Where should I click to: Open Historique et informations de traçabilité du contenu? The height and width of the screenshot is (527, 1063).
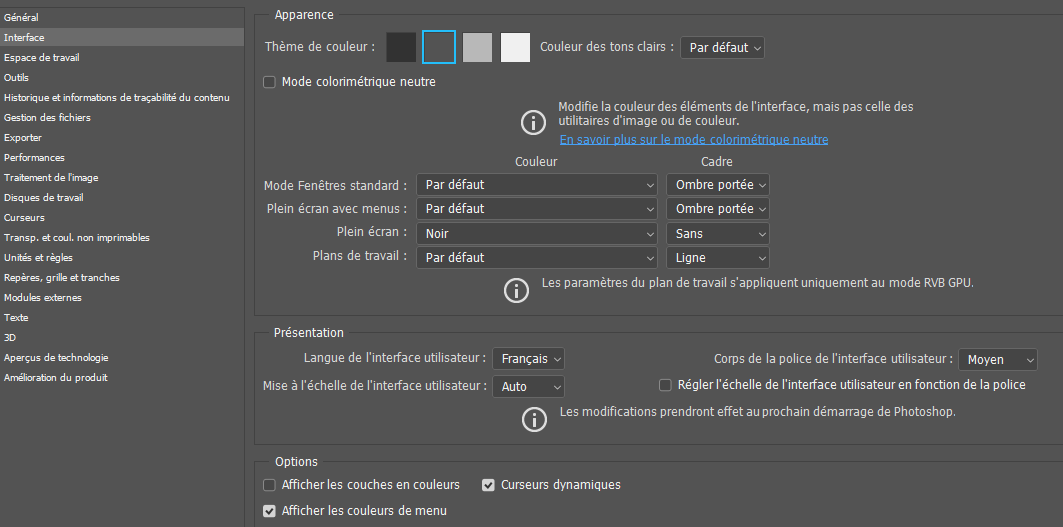pyautogui.click(x=122, y=98)
